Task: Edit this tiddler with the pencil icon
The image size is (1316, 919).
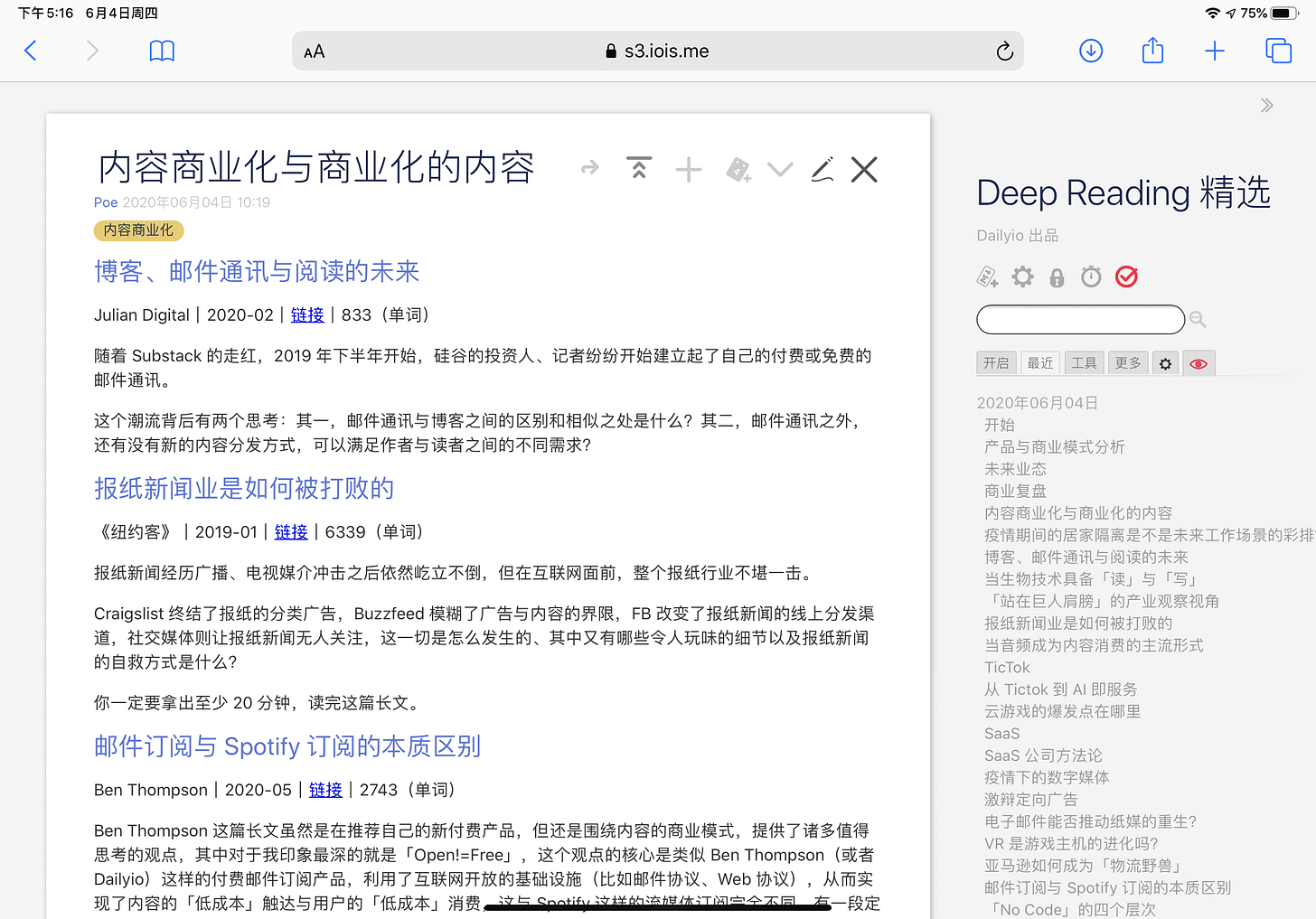Action: pyautogui.click(x=822, y=169)
